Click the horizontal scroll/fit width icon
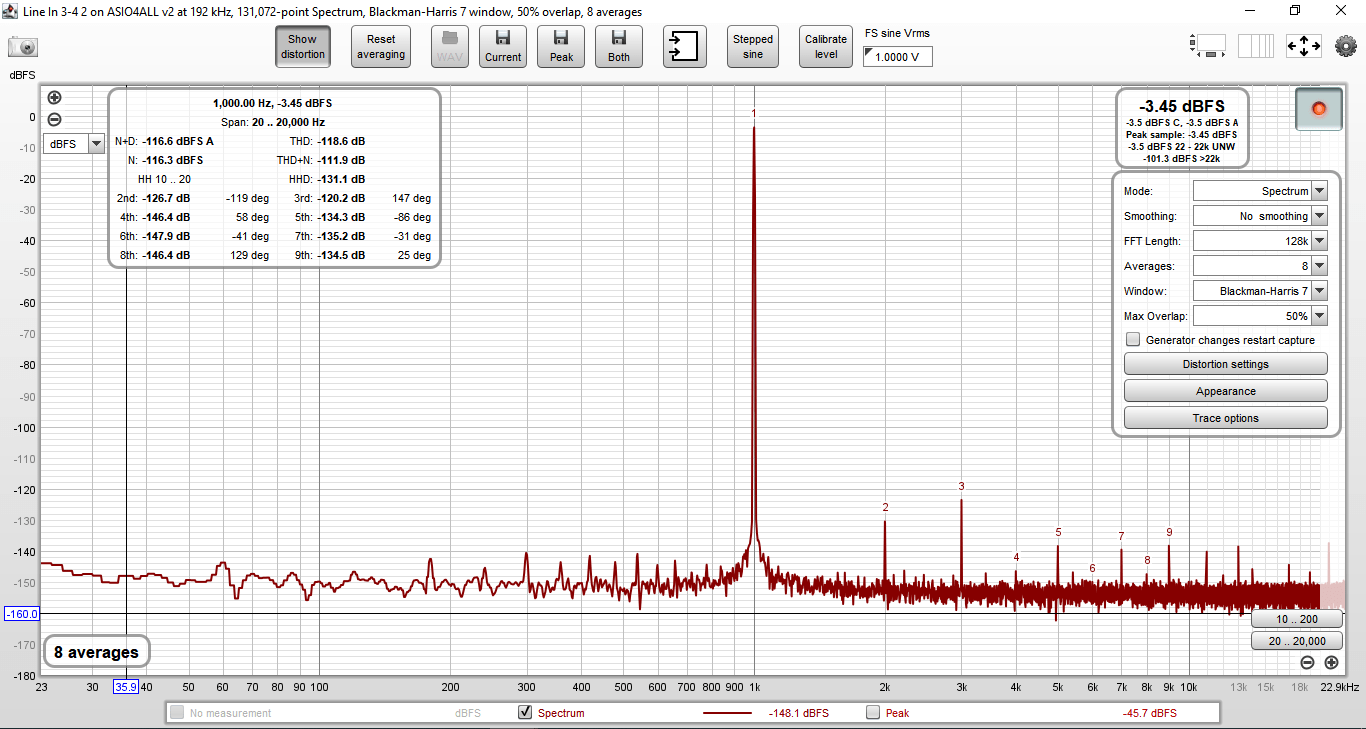The height and width of the screenshot is (729, 1366). click(x=1209, y=46)
